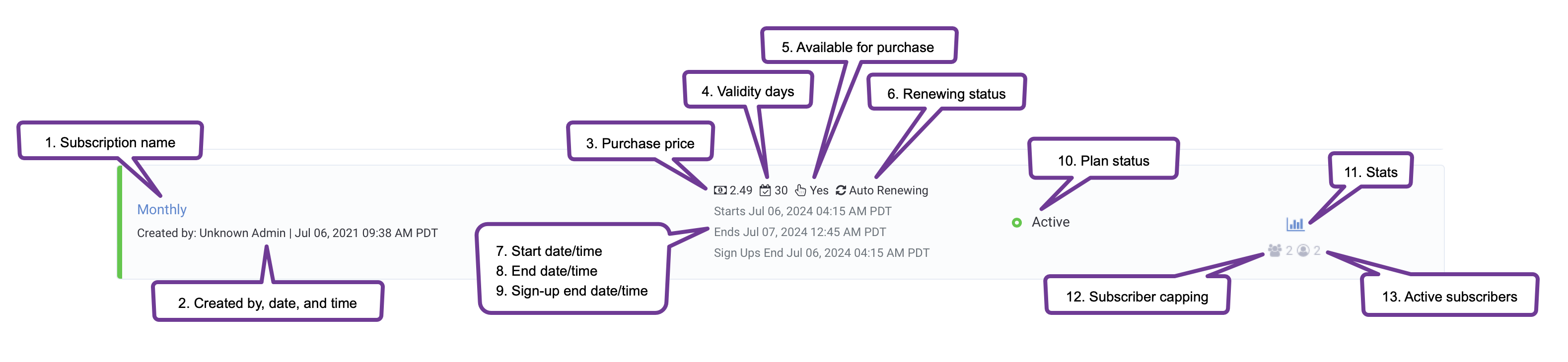Image resolution: width=1568 pixels, height=362 pixels.
Task: Click the green Active status dot
Action: [1016, 223]
